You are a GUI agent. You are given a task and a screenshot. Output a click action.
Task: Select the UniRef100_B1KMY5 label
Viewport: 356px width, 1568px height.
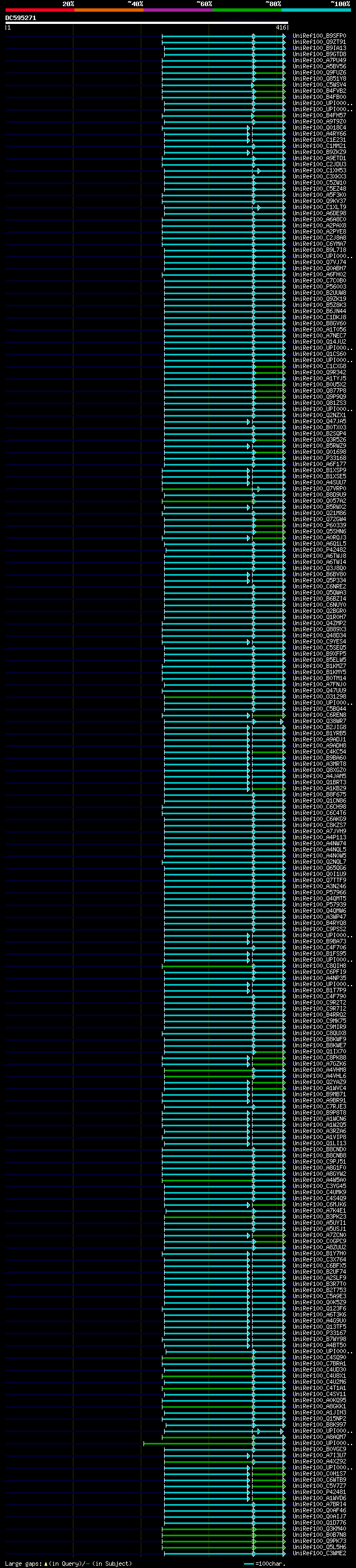point(319,672)
